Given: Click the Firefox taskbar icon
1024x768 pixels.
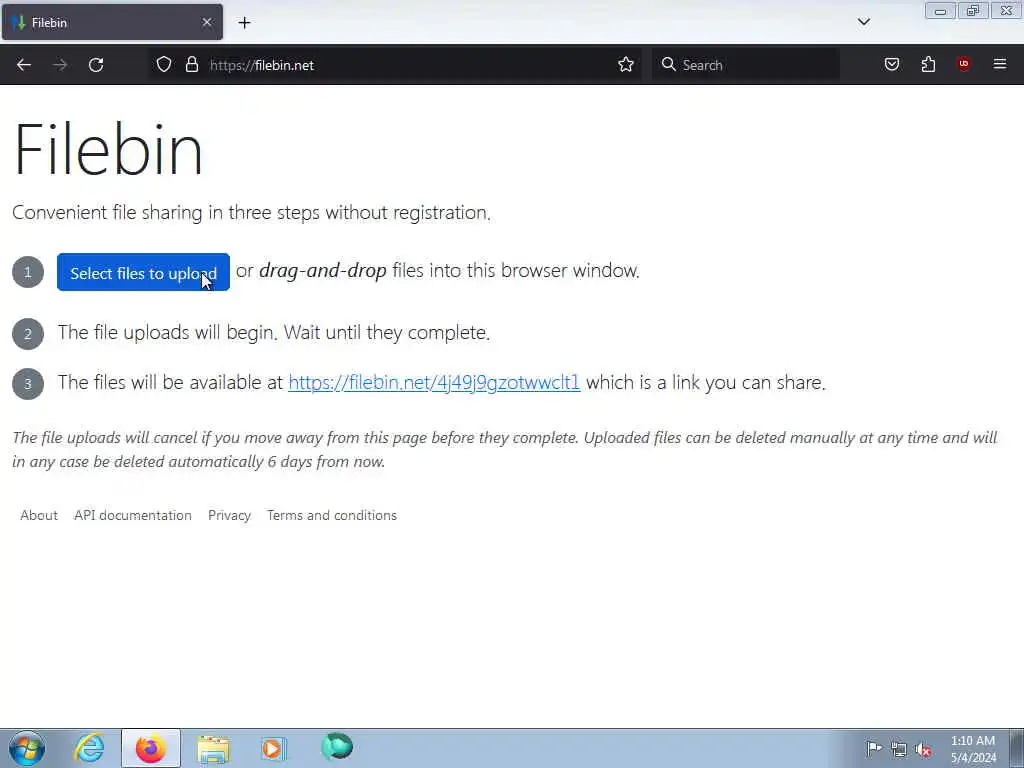Looking at the screenshot, I should point(150,748).
